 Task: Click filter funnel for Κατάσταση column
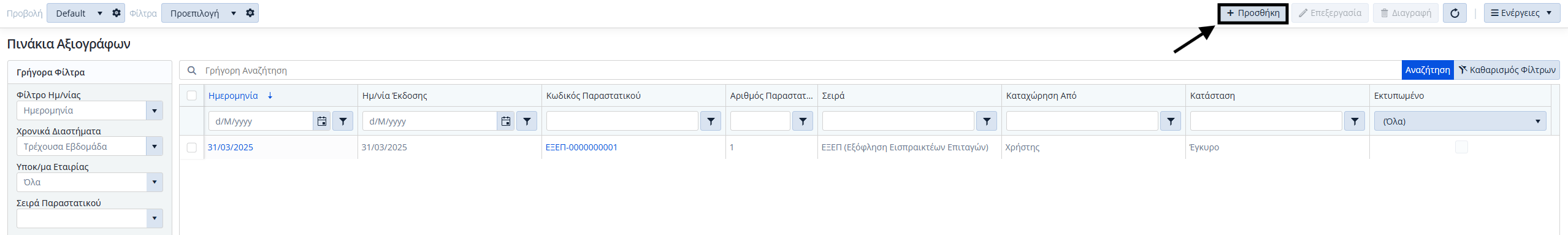point(1355,121)
